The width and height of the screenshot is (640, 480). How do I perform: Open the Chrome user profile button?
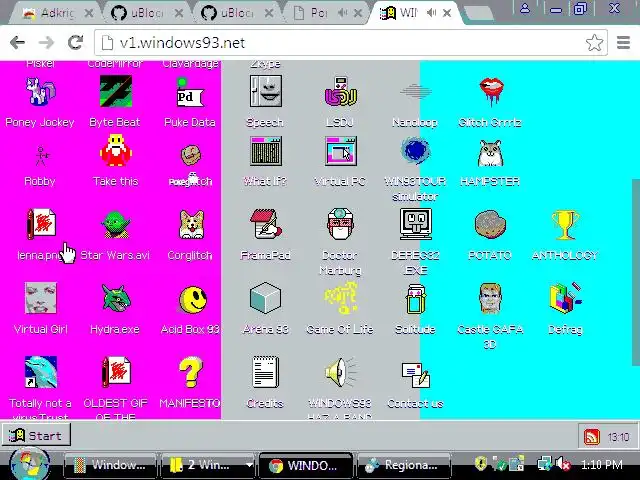[x=525, y=8]
